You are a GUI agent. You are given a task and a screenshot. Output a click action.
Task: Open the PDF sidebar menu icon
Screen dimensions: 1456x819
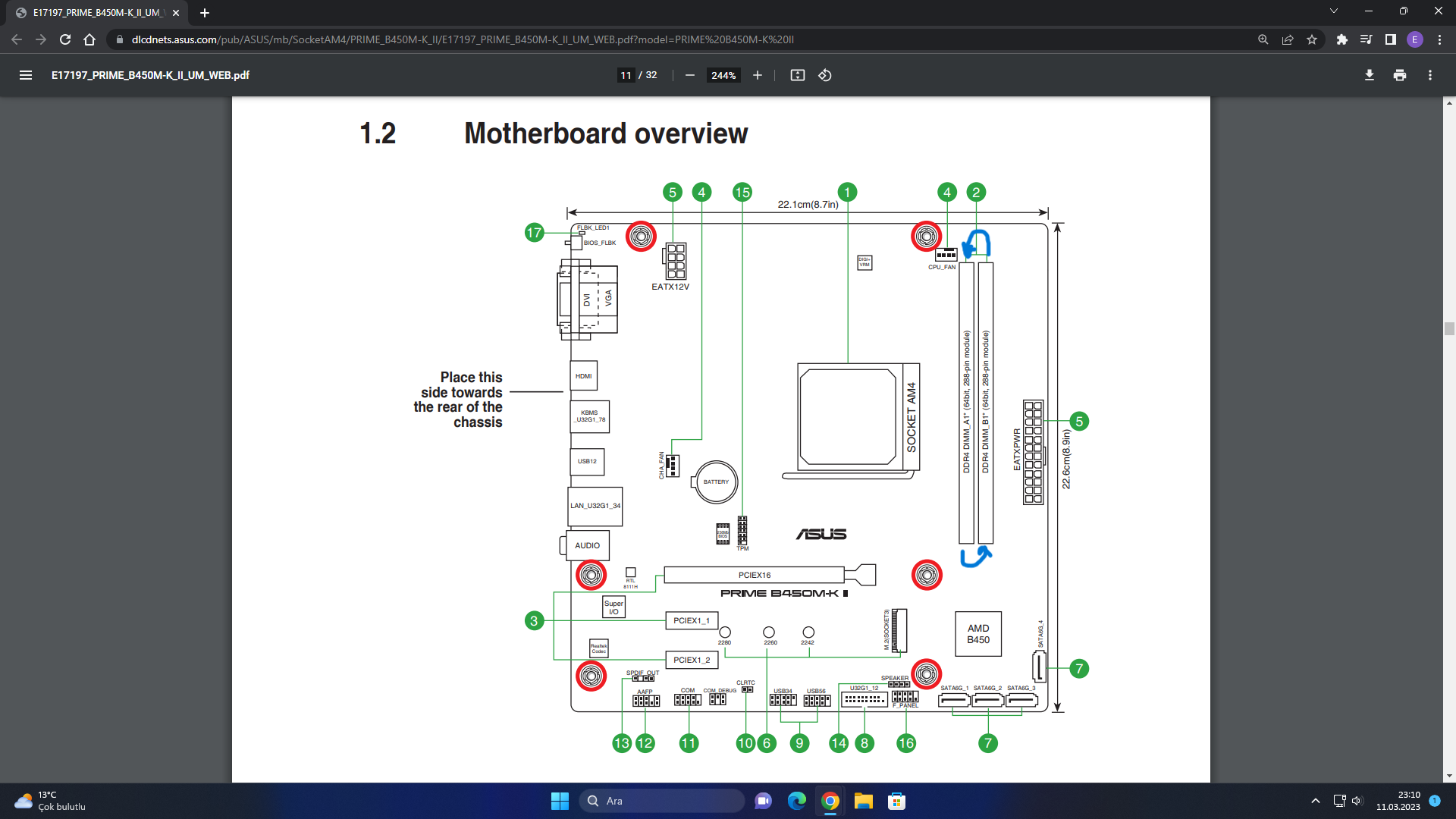[26, 75]
